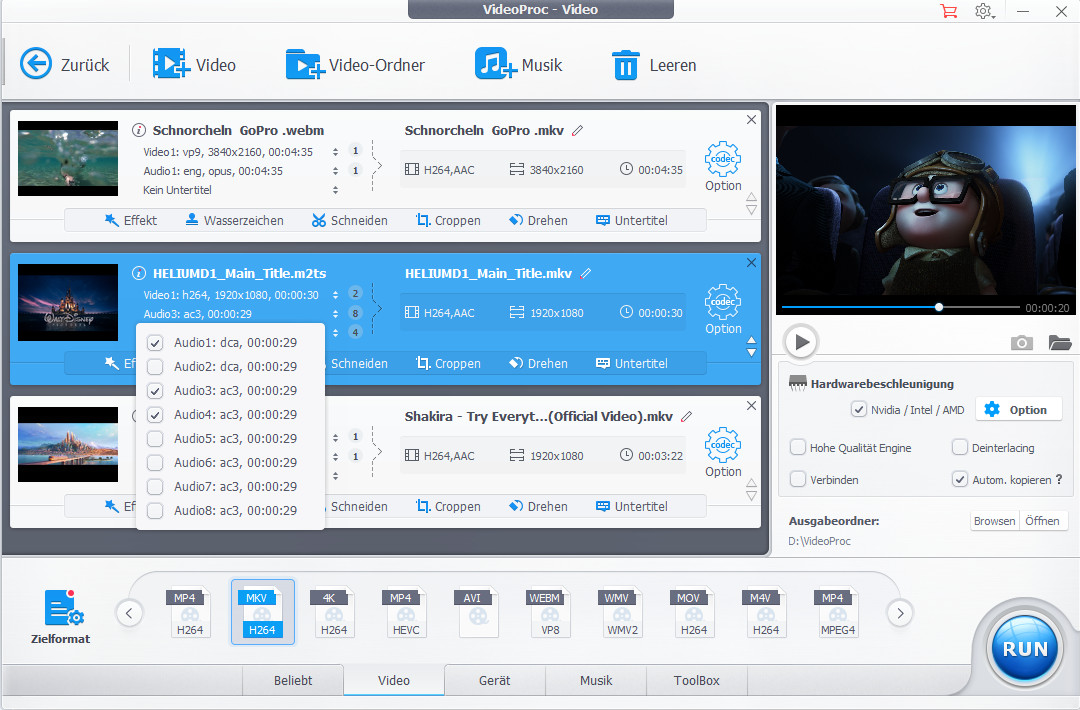1080x710 pixels.
Task: Toggle the Hohe Qualität Engine checkbox
Action: (x=798, y=448)
